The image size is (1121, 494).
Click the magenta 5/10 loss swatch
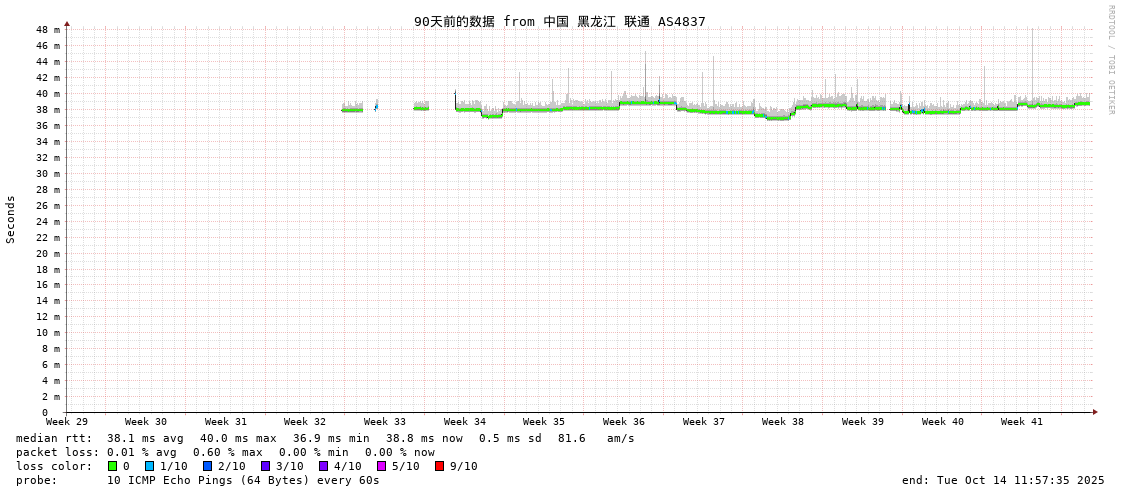click(381, 466)
